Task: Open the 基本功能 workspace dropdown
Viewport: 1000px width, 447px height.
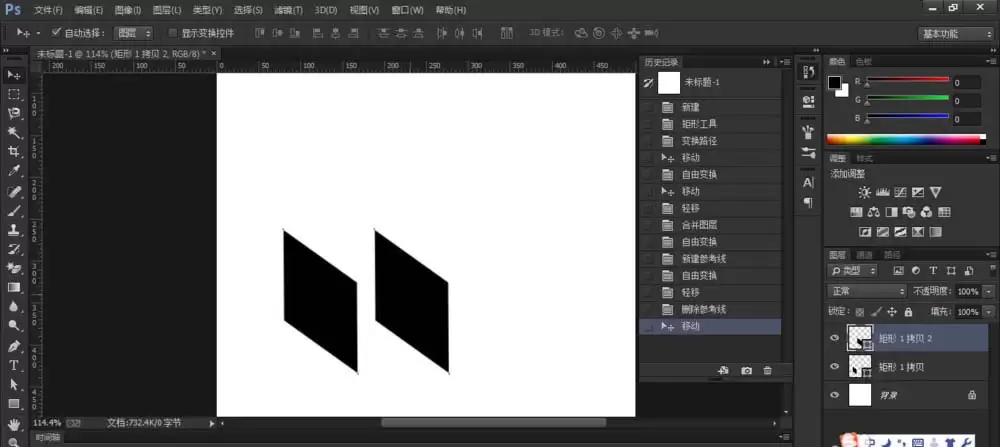Action: click(956, 34)
